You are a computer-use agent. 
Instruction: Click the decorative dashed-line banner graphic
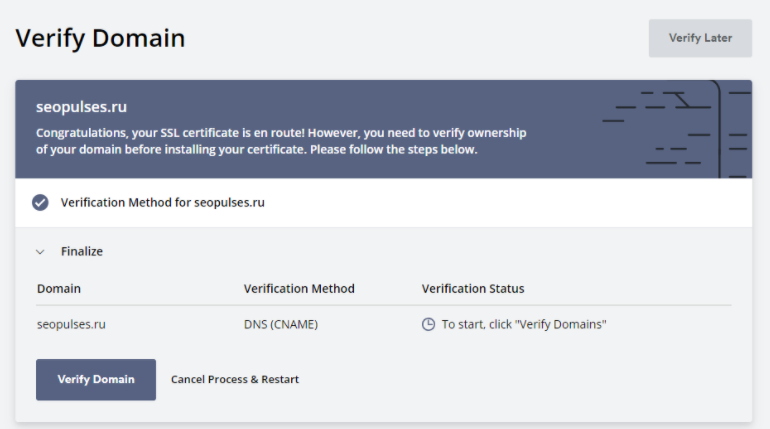[677, 129]
